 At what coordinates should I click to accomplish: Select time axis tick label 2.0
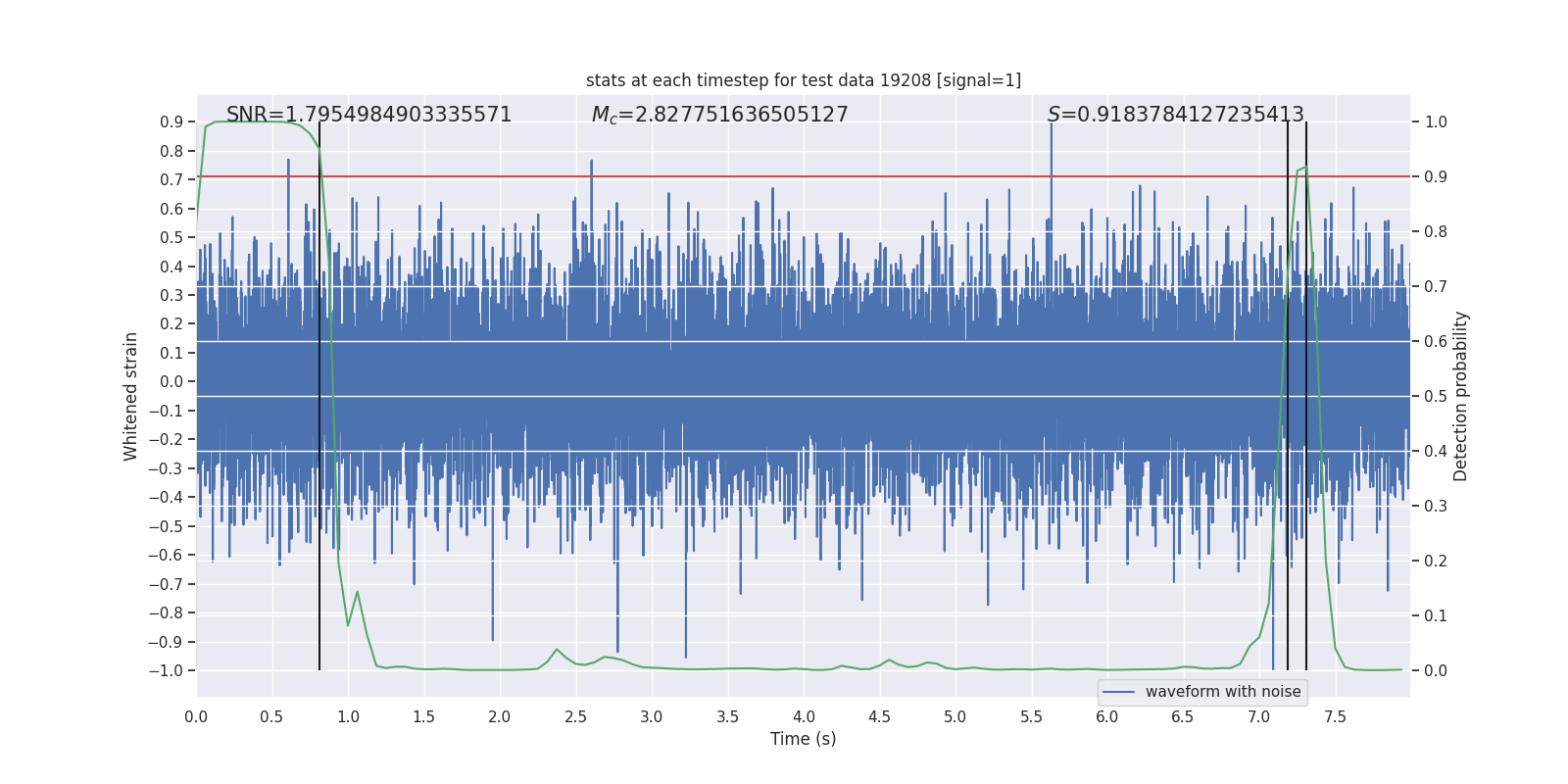pos(500,716)
